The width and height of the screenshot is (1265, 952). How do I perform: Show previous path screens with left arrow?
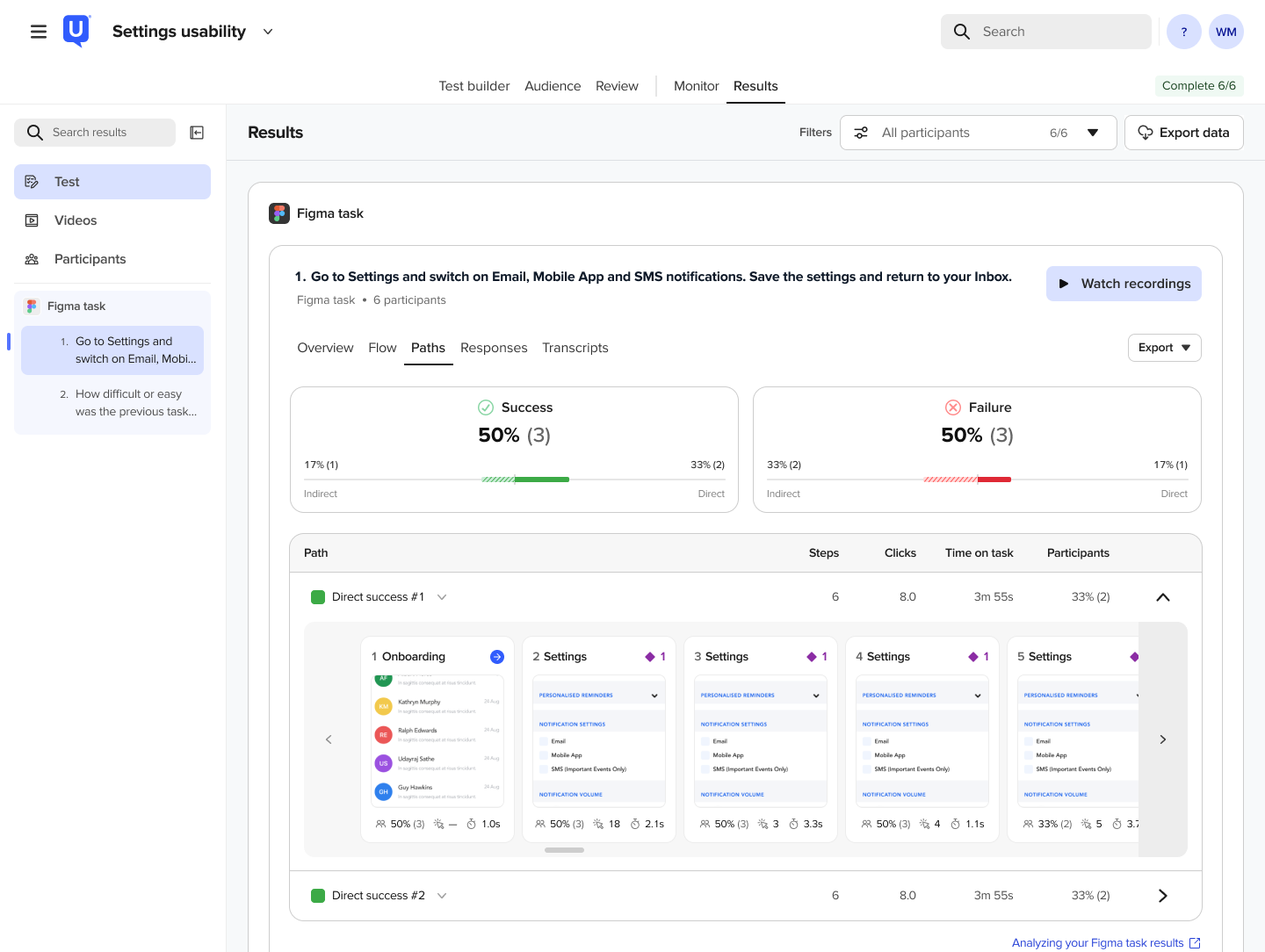(329, 739)
